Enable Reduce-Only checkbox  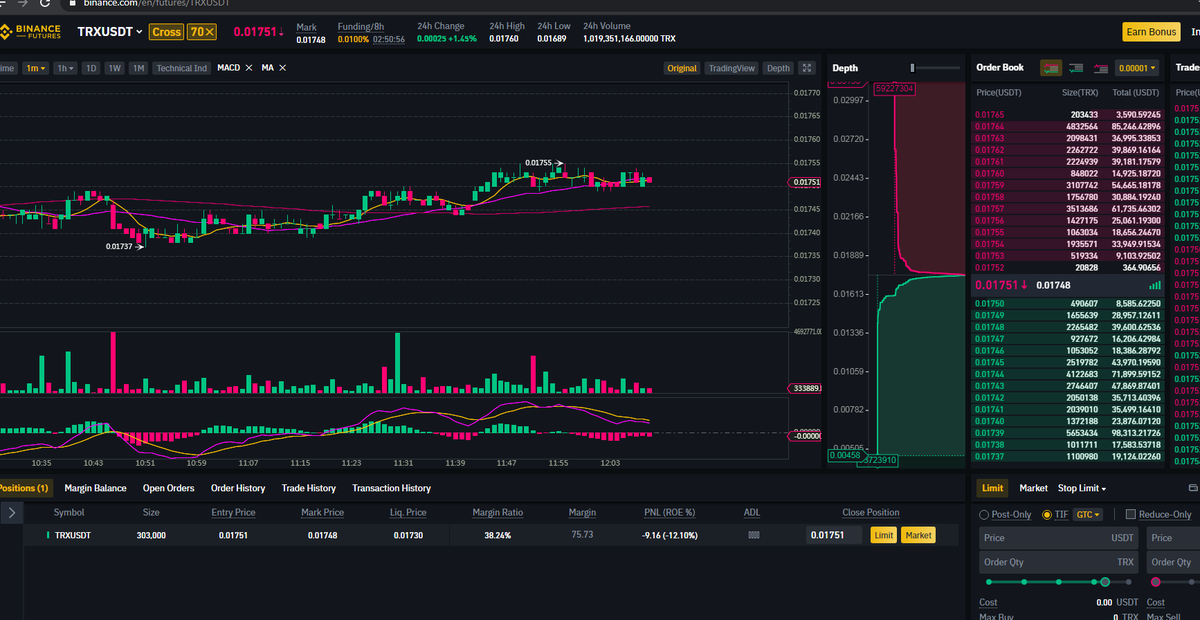pyautogui.click(x=1131, y=514)
